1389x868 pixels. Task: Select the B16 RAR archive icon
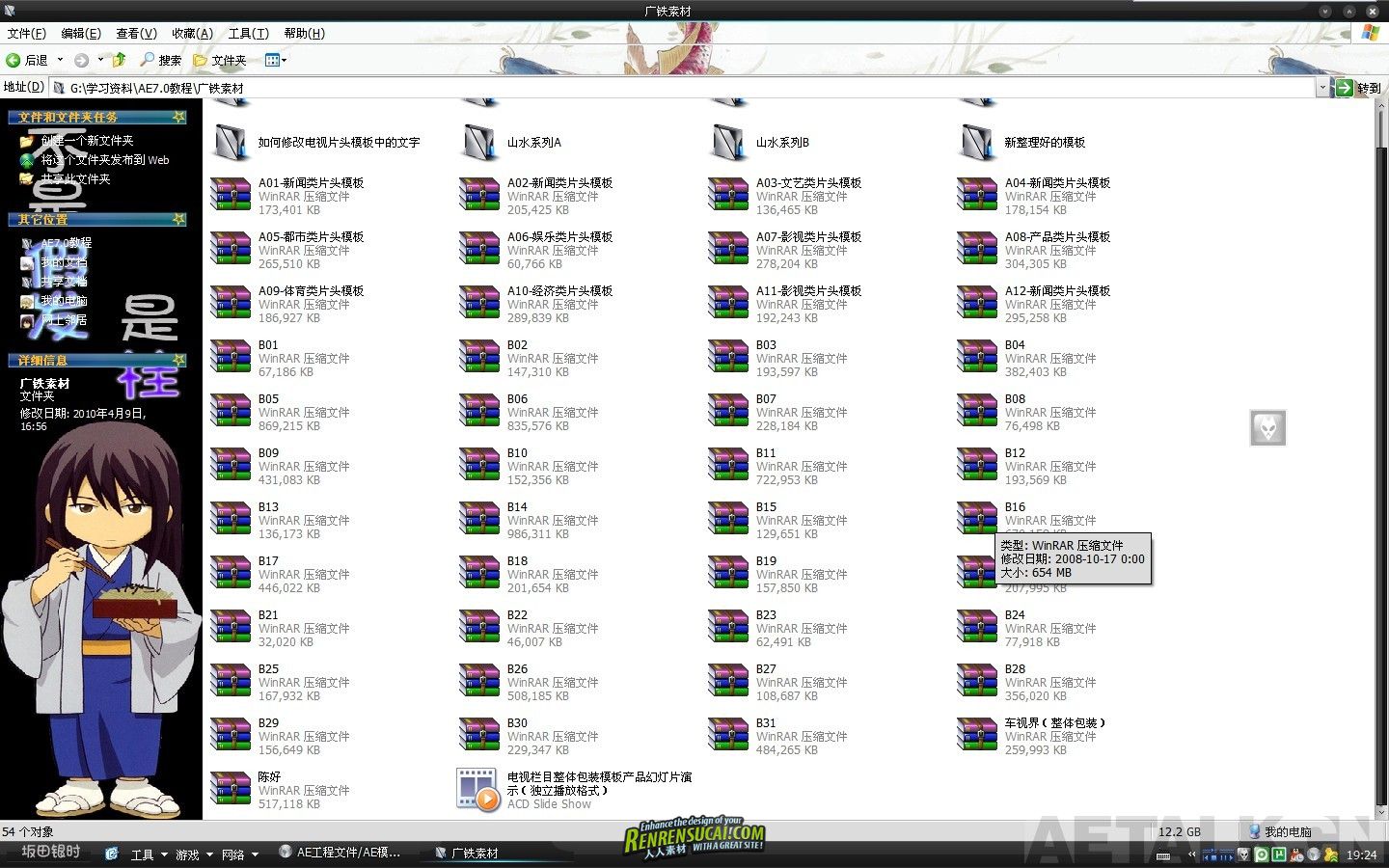(977, 518)
